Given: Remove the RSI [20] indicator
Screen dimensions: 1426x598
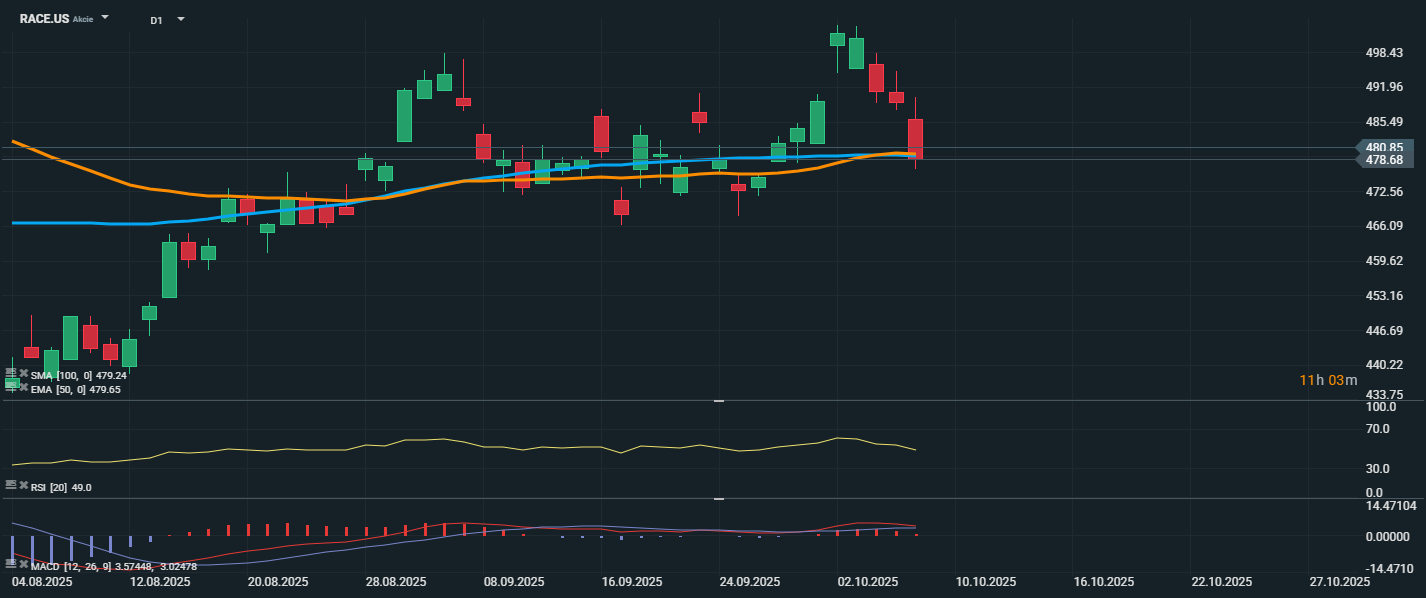Looking at the screenshot, I should [23, 485].
